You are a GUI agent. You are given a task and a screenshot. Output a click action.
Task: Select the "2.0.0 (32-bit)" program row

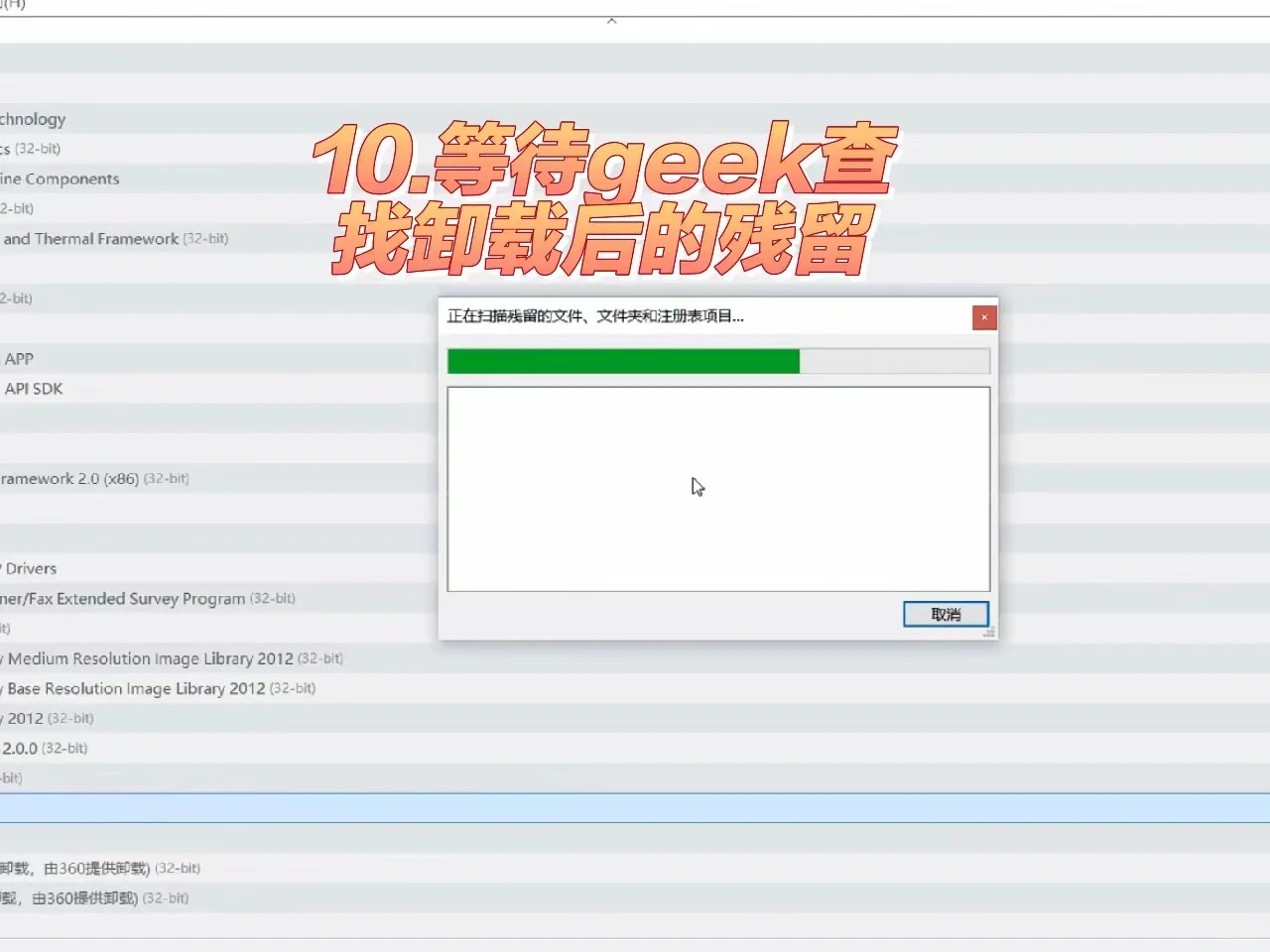tap(635, 748)
